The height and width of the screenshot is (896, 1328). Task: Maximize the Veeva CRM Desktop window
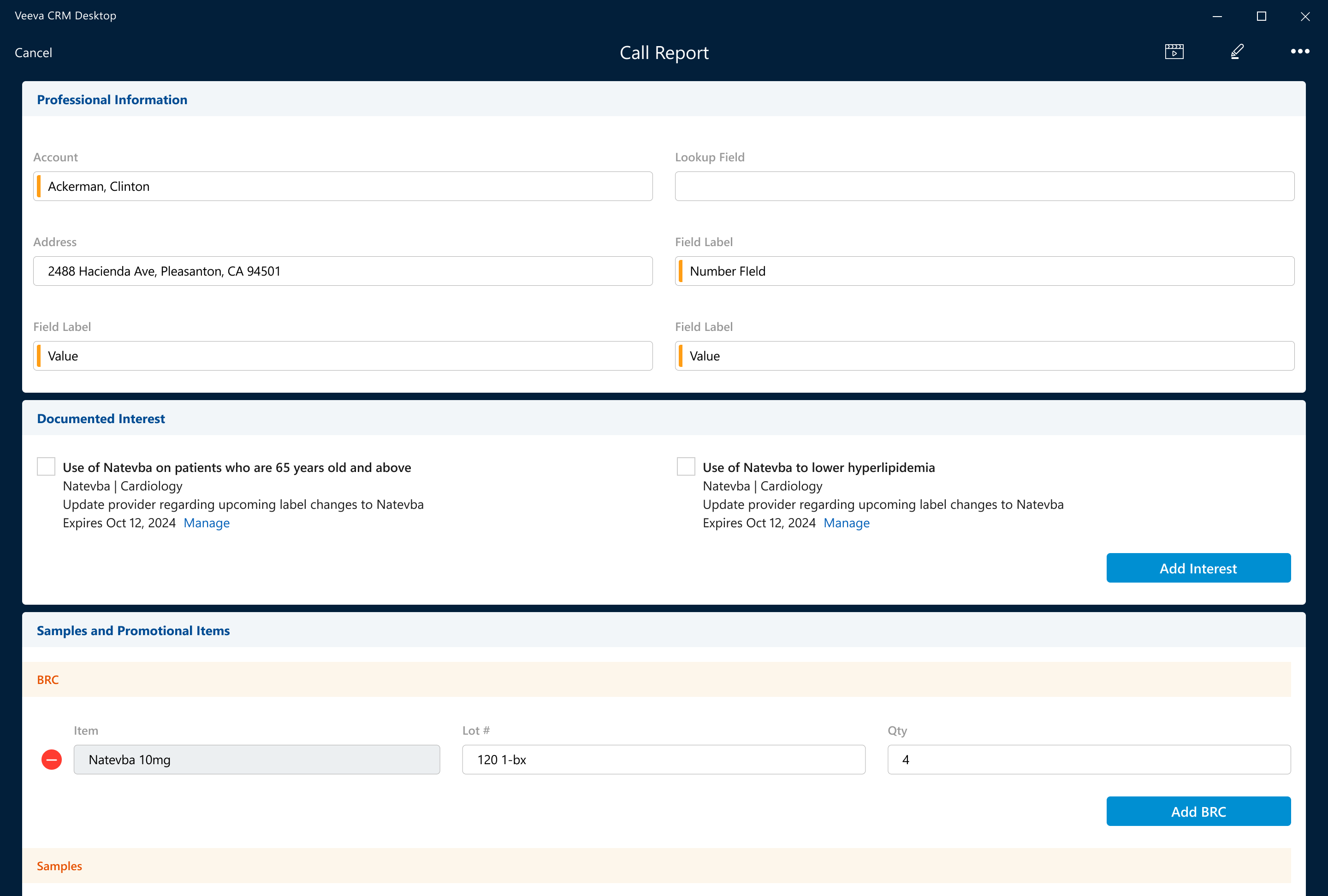[x=1261, y=16]
